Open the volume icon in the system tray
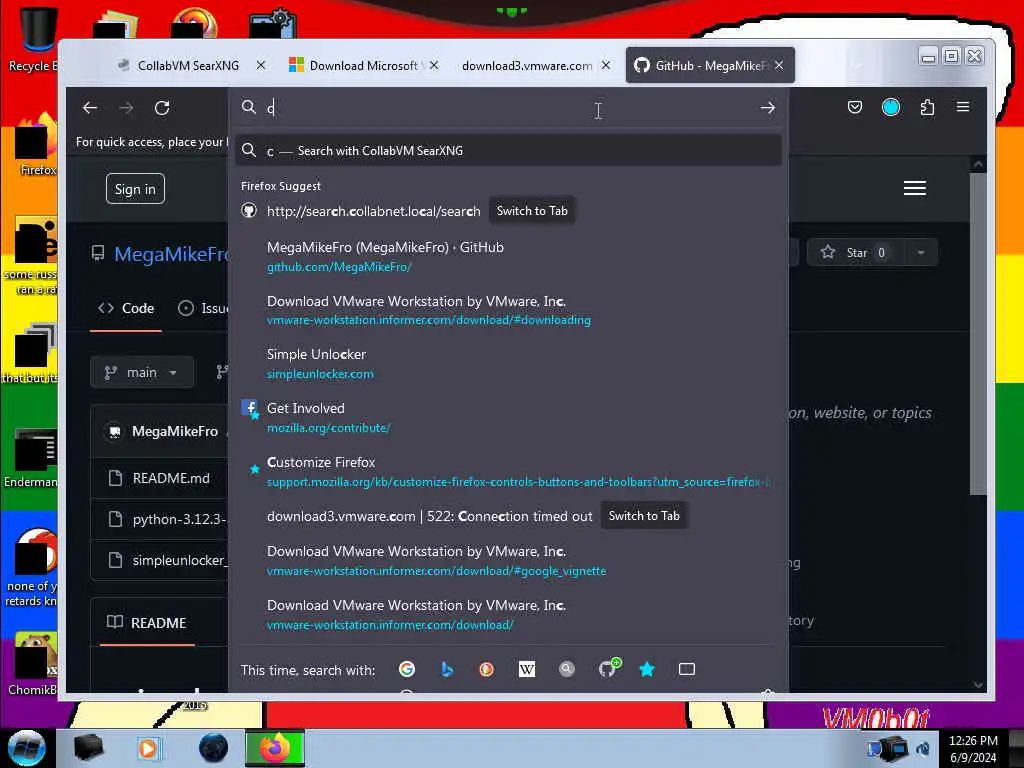Image resolution: width=1024 pixels, height=768 pixels. pos(923,749)
